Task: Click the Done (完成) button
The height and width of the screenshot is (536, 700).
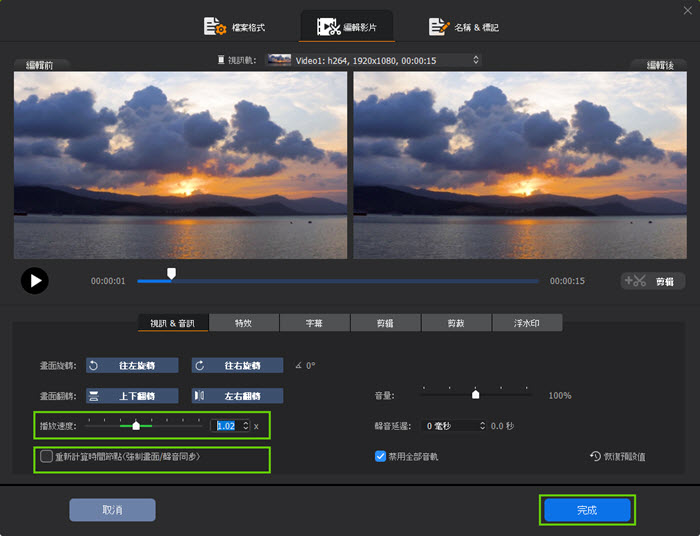Action: 587,510
